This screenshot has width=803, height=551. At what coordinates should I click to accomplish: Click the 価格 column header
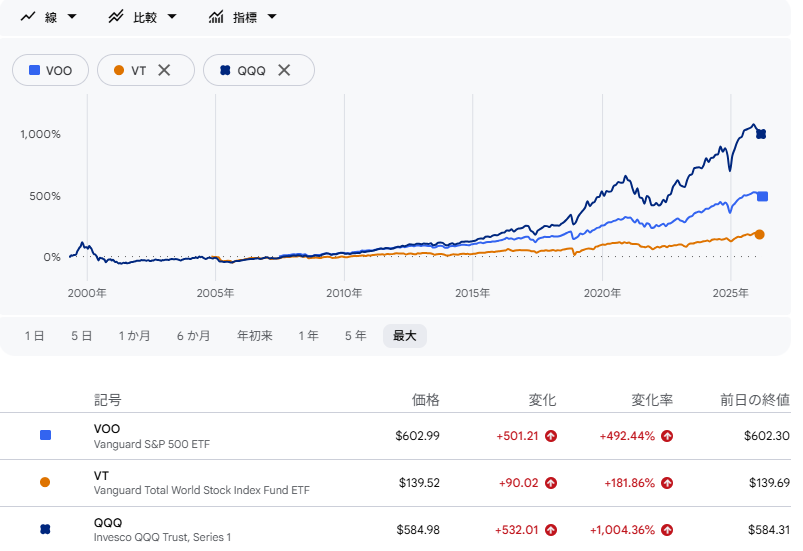[x=426, y=400]
